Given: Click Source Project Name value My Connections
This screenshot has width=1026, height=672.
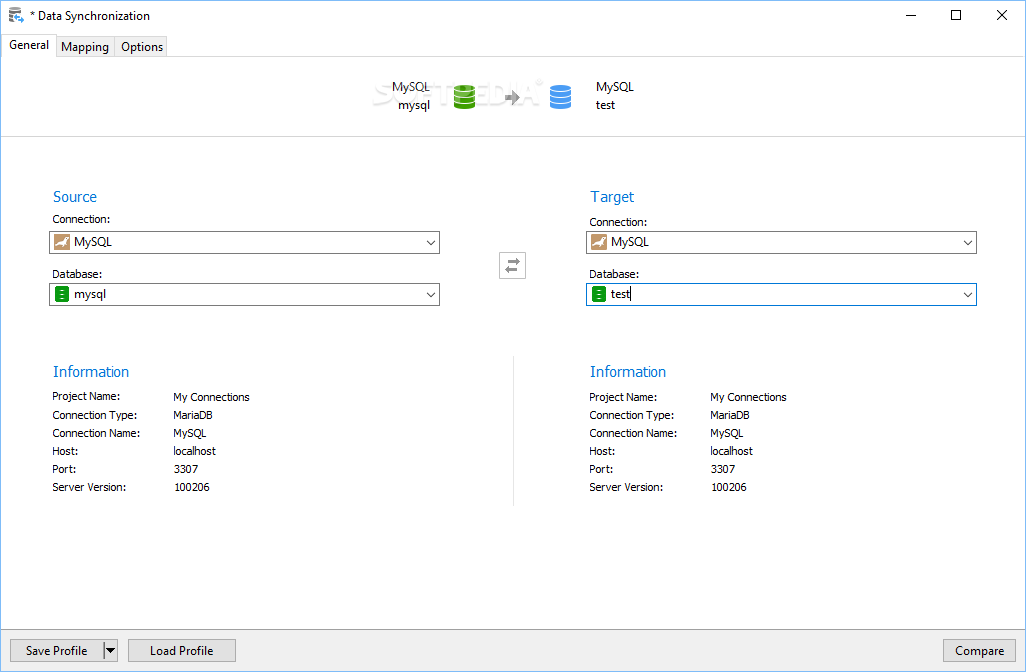Looking at the screenshot, I should [211, 397].
